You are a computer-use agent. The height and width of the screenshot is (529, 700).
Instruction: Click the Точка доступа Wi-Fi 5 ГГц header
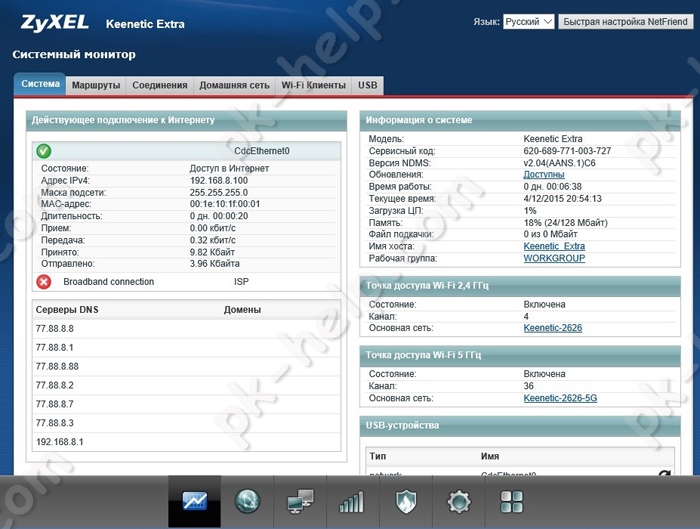pos(520,355)
